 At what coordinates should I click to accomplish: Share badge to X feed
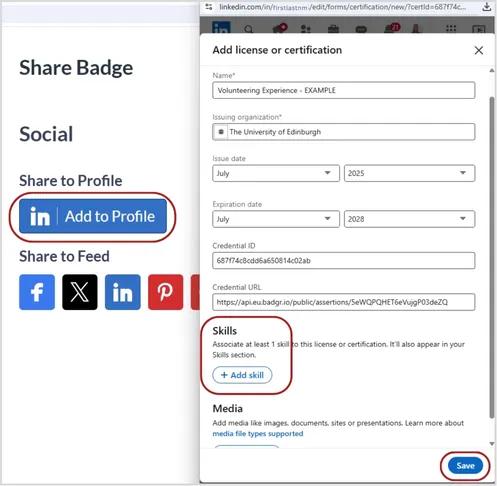click(80, 292)
